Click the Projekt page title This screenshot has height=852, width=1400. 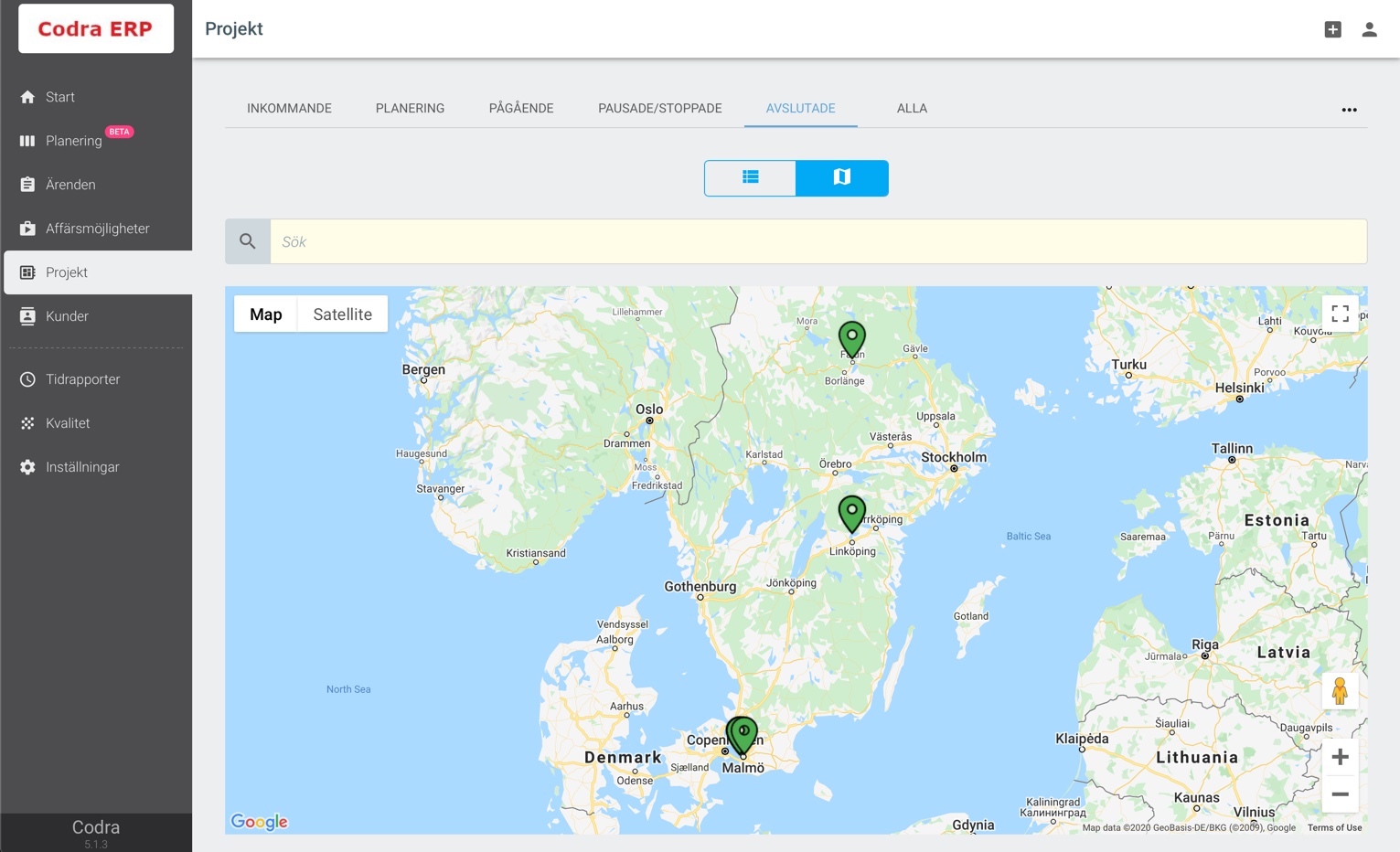click(x=234, y=28)
